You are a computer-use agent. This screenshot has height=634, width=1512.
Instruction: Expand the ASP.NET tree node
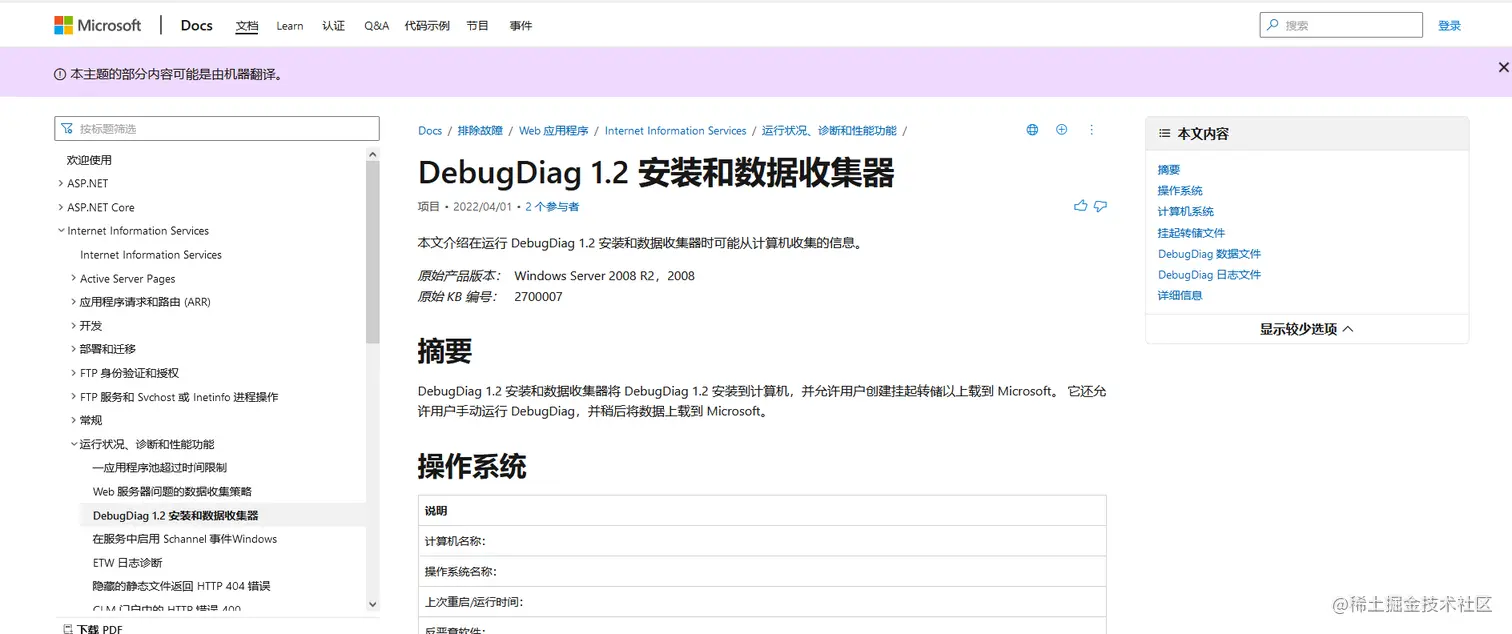(61, 183)
